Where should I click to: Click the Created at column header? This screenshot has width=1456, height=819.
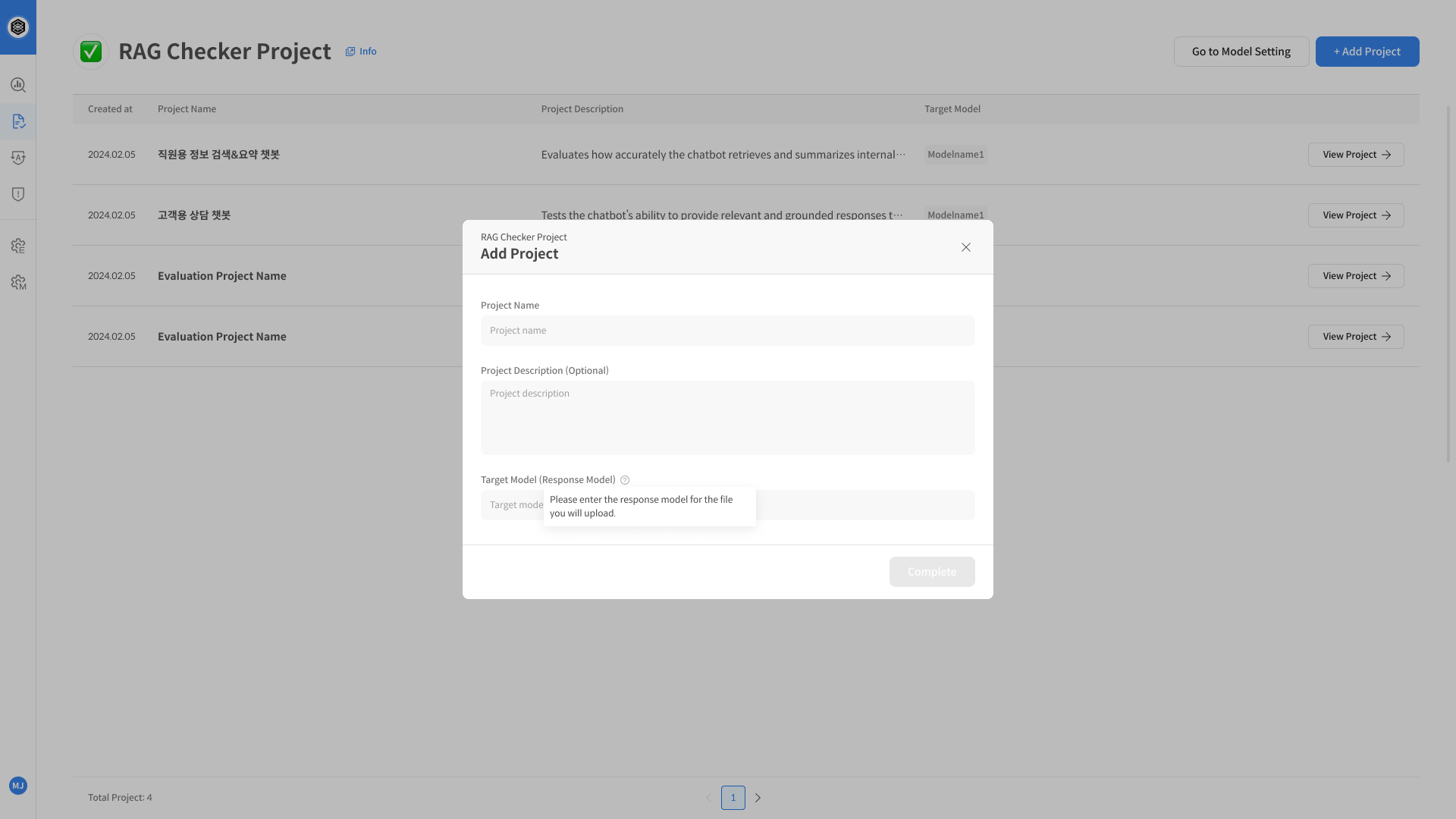110,109
